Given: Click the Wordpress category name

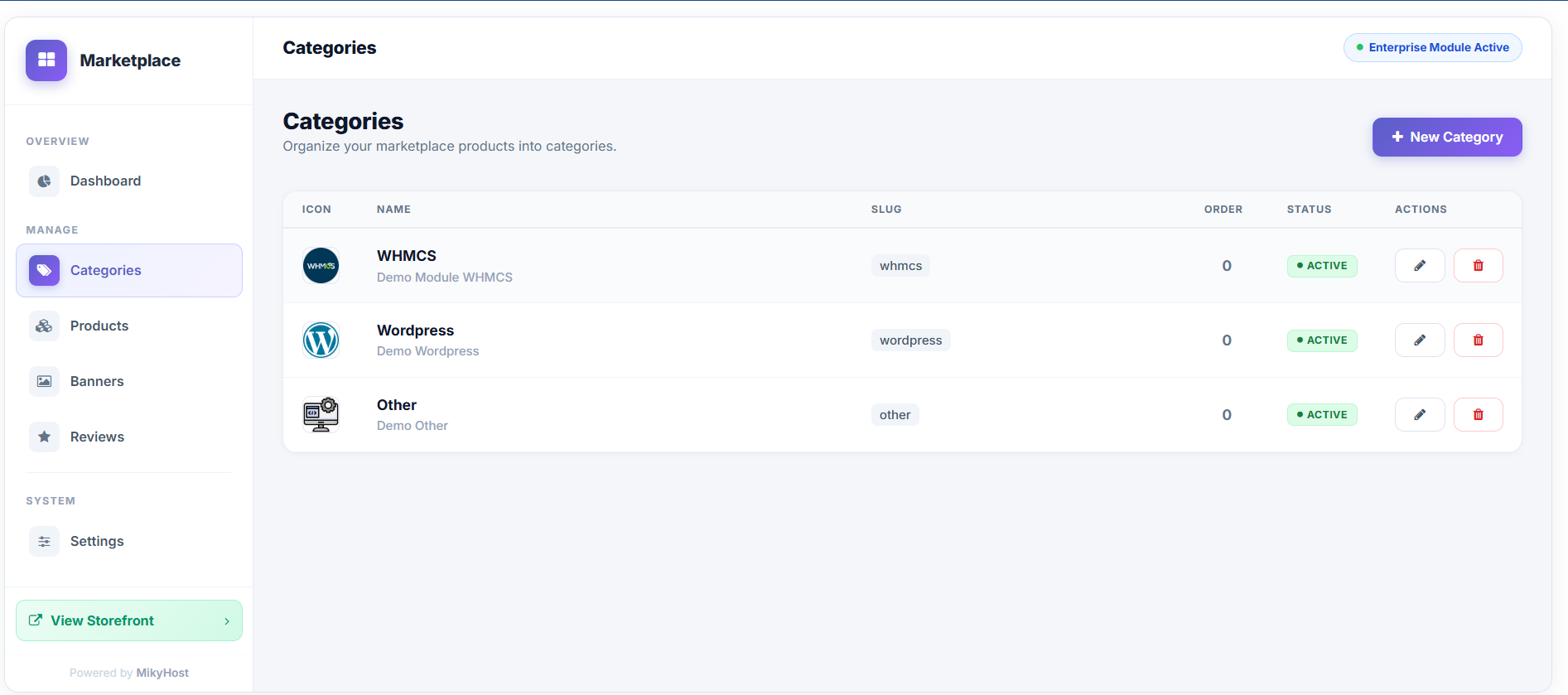Looking at the screenshot, I should (x=415, y=331).
